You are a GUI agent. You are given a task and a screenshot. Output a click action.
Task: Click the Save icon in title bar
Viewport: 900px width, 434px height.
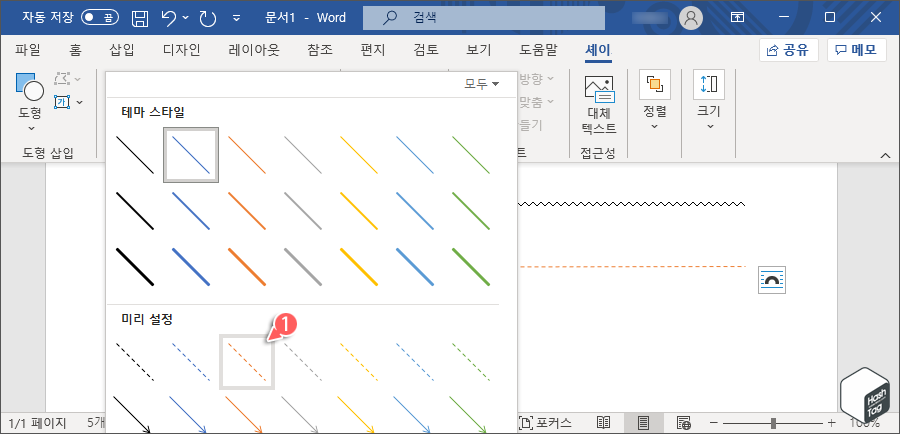point(139,18)
